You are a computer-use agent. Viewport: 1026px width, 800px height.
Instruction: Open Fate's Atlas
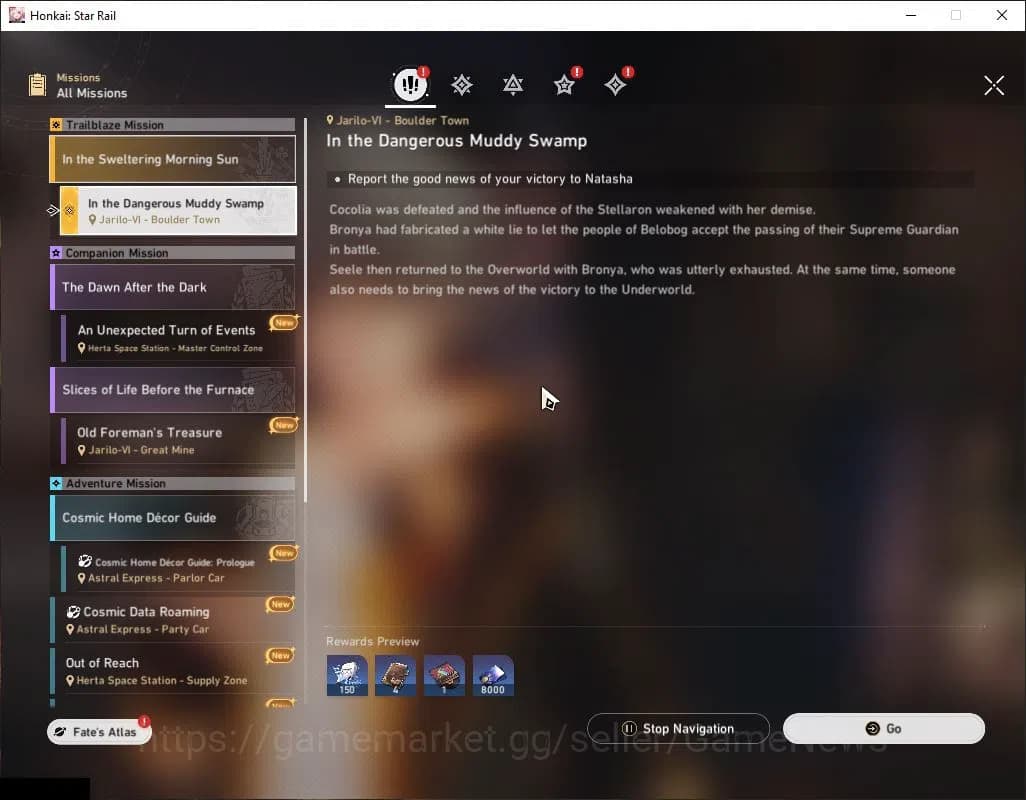pyautogui.click(x=99, y=732)
